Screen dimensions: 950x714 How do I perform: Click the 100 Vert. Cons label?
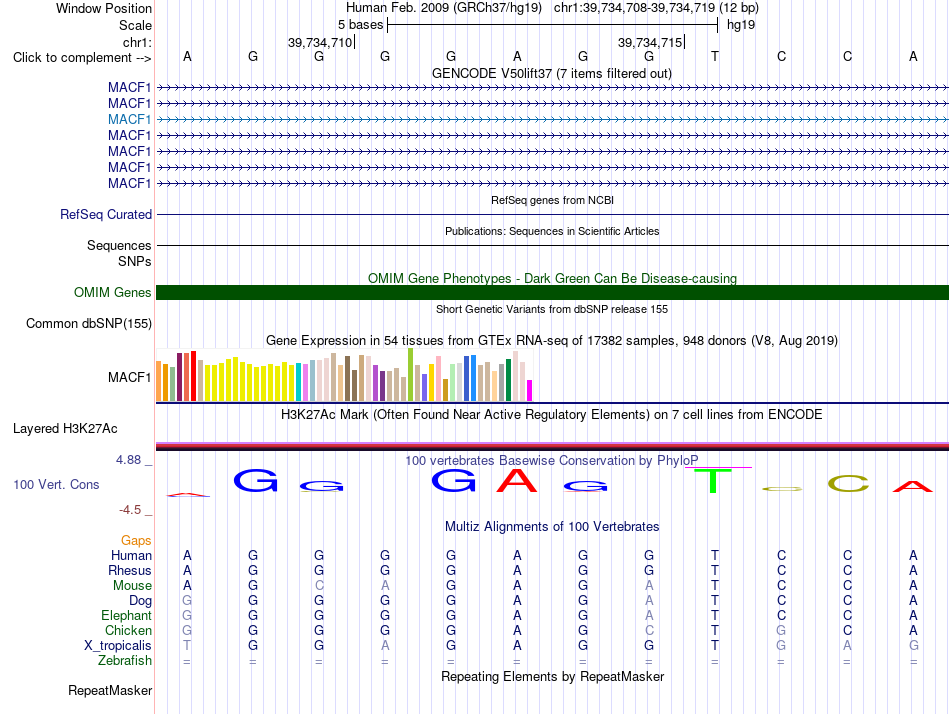(56, 484)
